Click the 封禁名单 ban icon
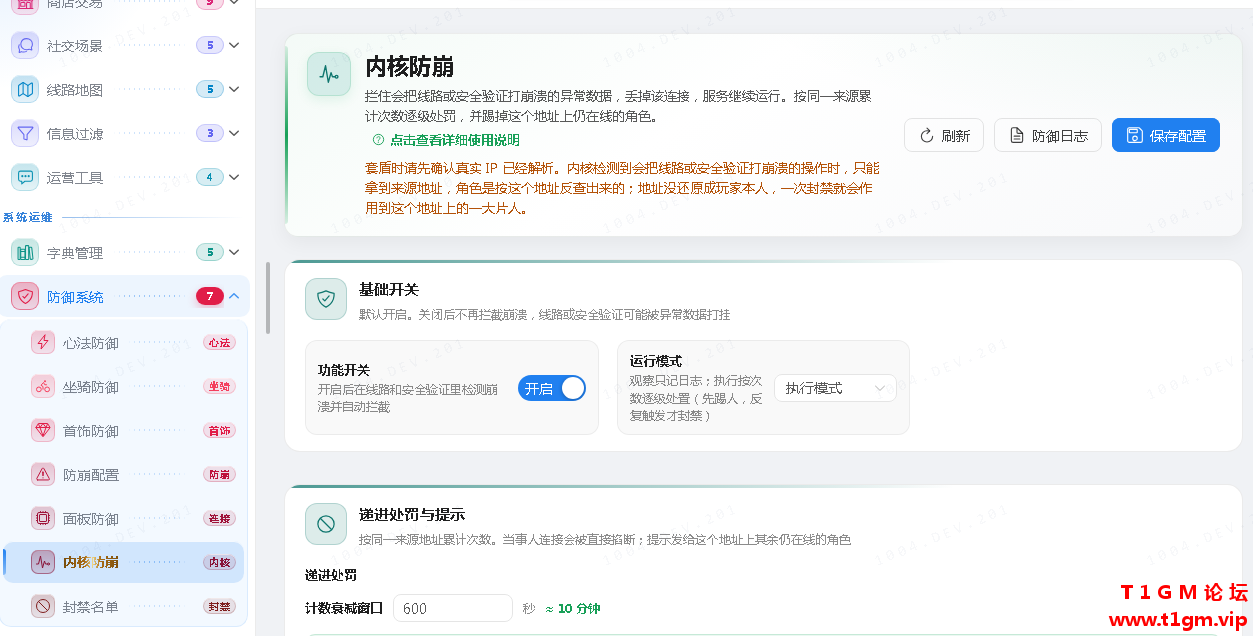 43,606
